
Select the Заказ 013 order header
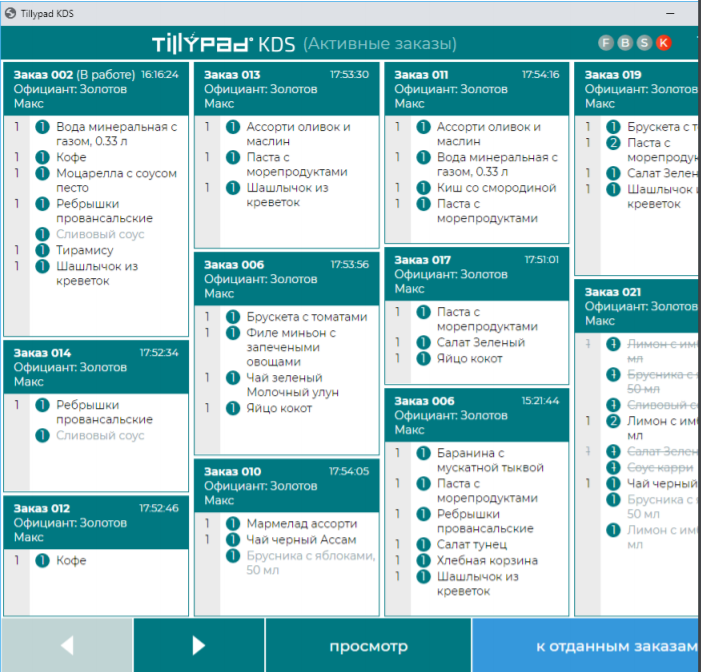click(x=287, y=89)
